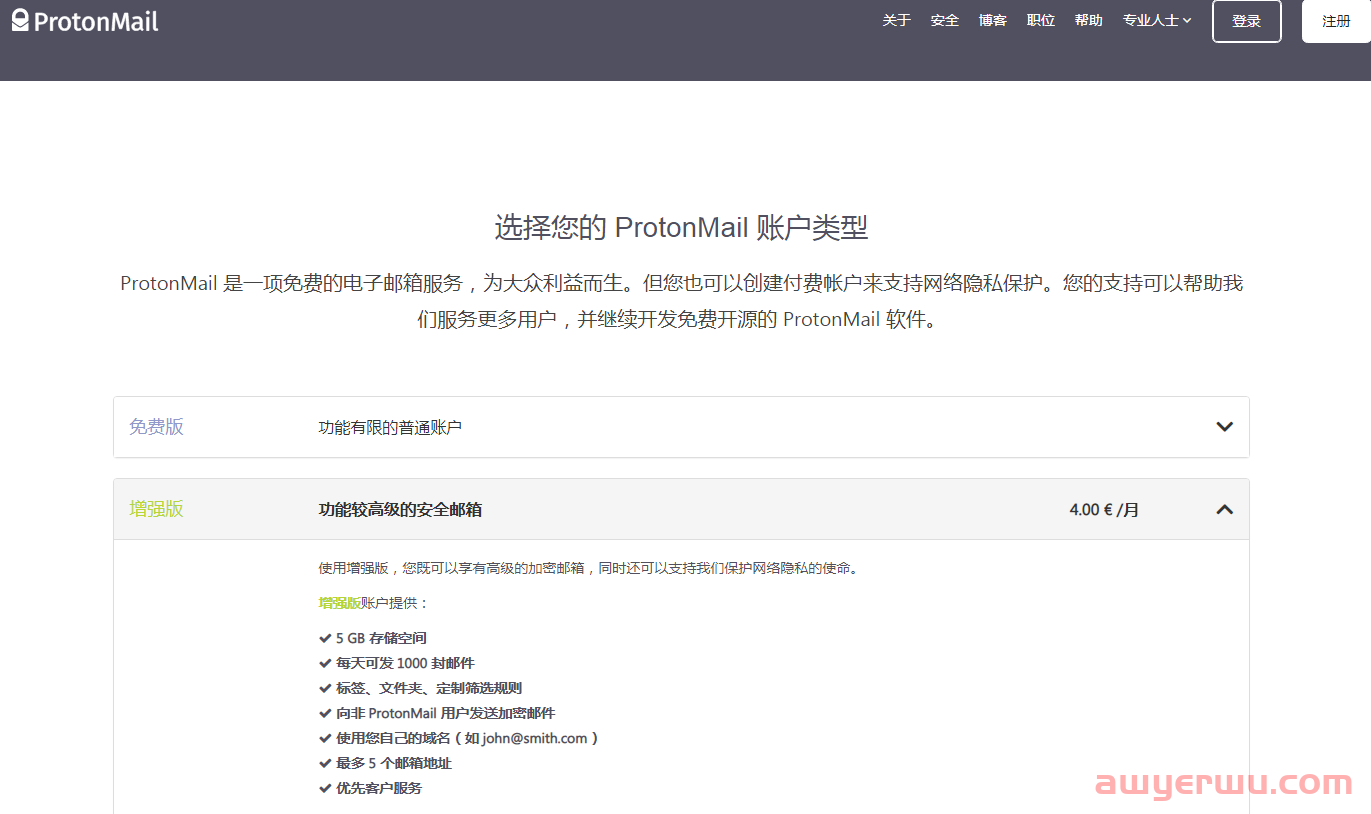Click the 功能有限的普通账户 description
1371x814 pixels.
pyautogui.click(x=390, y=428)
